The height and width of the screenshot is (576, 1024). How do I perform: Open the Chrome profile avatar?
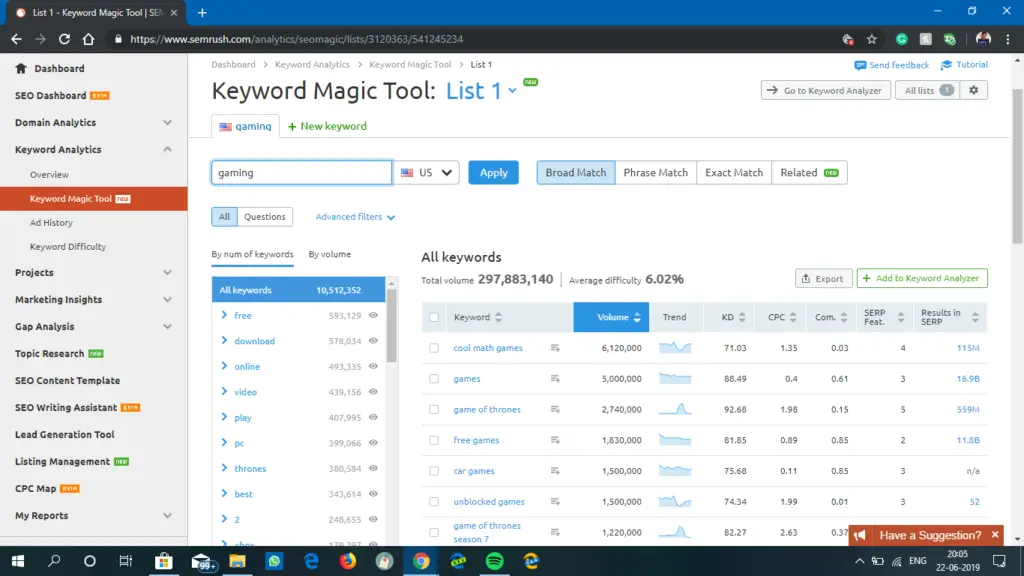coord(983,39)
